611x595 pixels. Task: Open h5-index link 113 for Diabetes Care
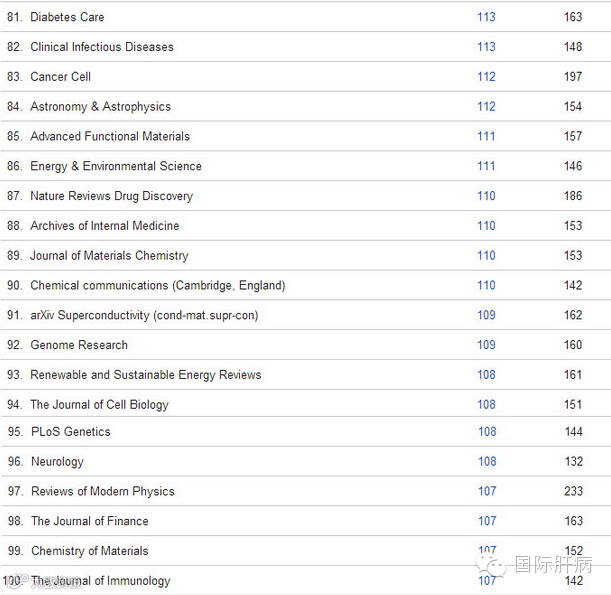click(486, 17)
